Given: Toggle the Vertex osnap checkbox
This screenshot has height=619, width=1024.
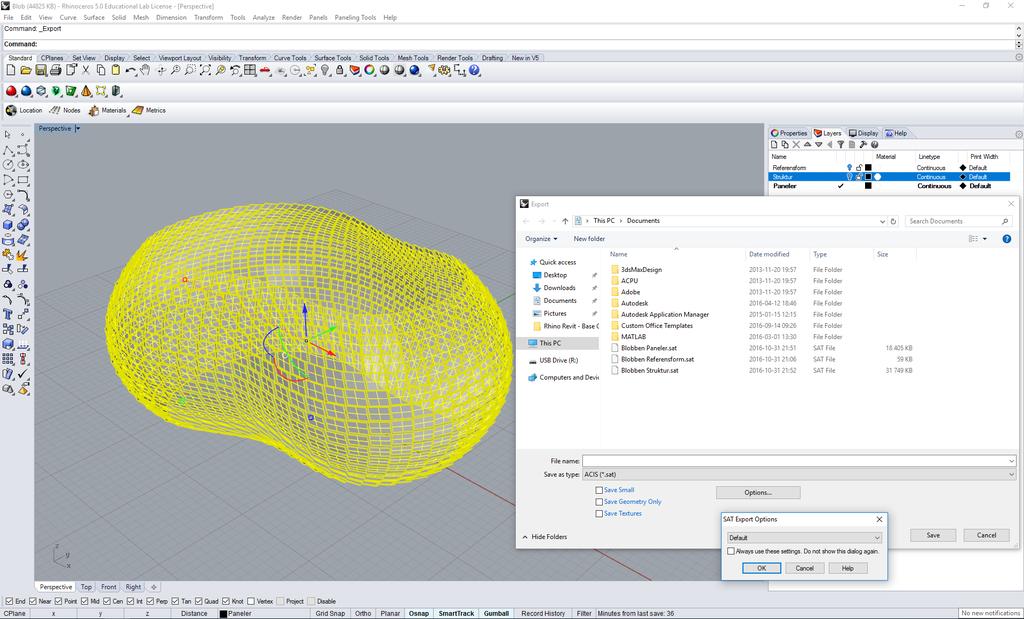Looking at the screenshot, I should point(251,601).
